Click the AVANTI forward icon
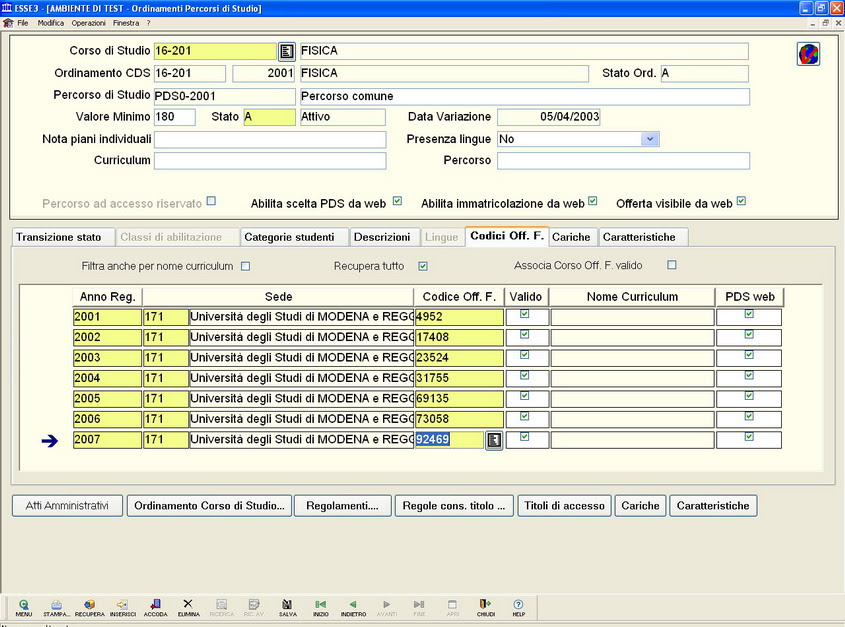The image size is (845, 627). (386, 608)
